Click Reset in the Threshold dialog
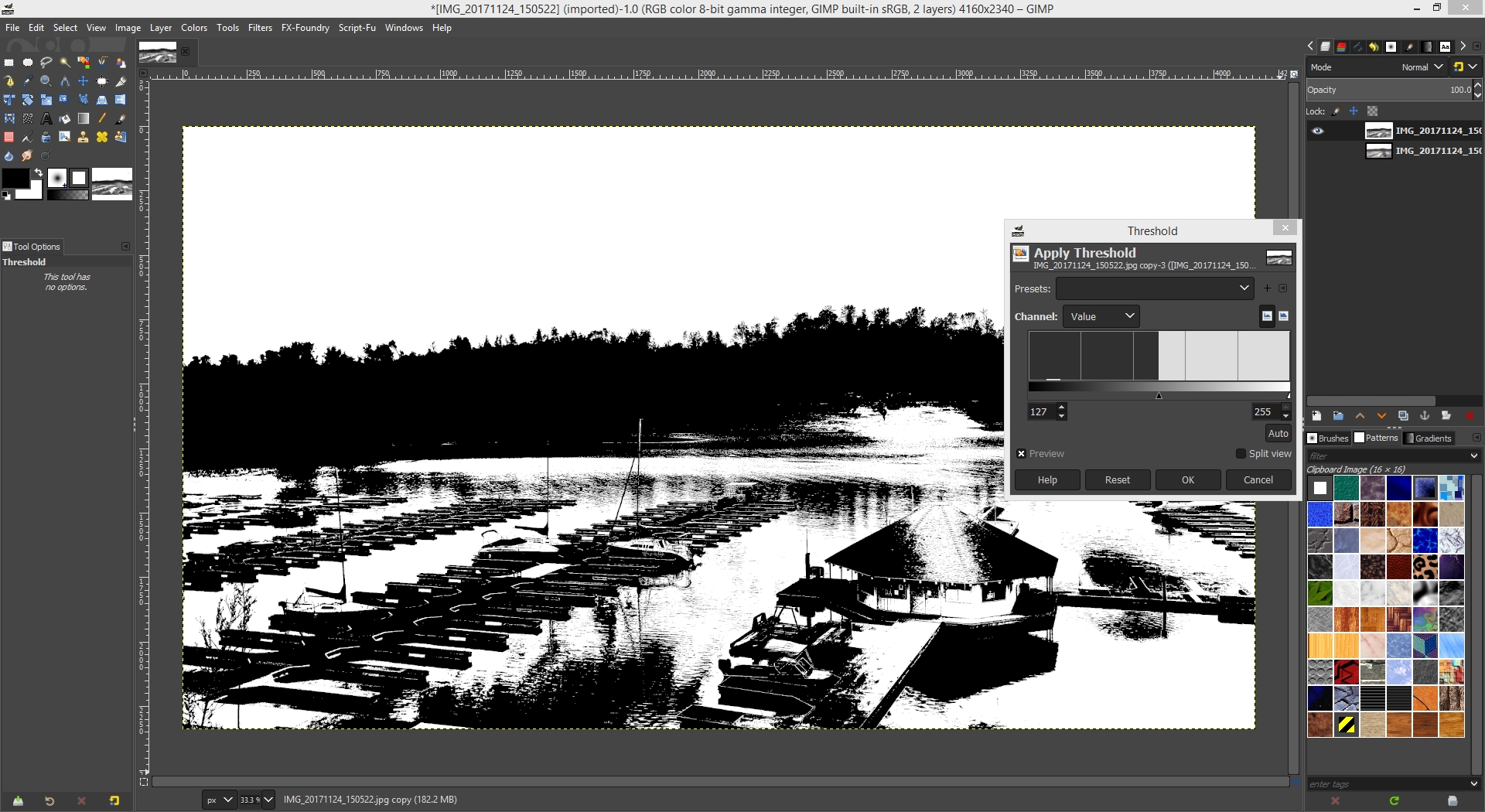The image size is (1485, 812). [x=1118, y=480]
